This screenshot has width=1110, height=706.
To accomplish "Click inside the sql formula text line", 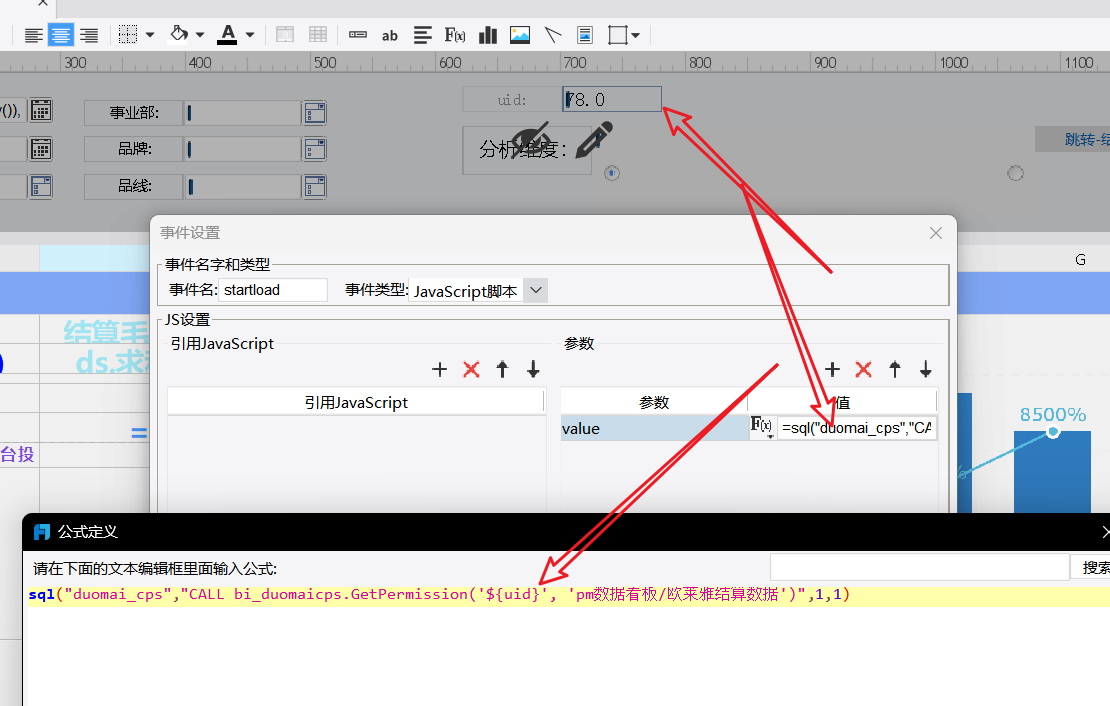I will tap(439, 594).
